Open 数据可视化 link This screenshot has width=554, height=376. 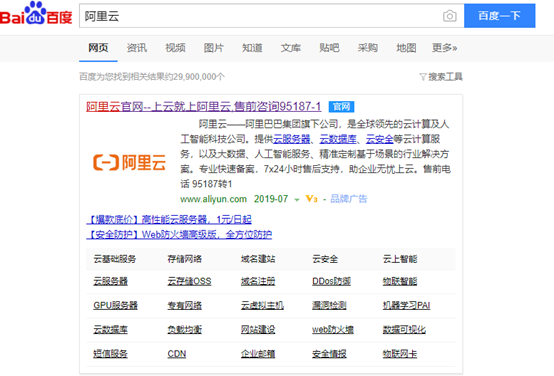point(405,330)
